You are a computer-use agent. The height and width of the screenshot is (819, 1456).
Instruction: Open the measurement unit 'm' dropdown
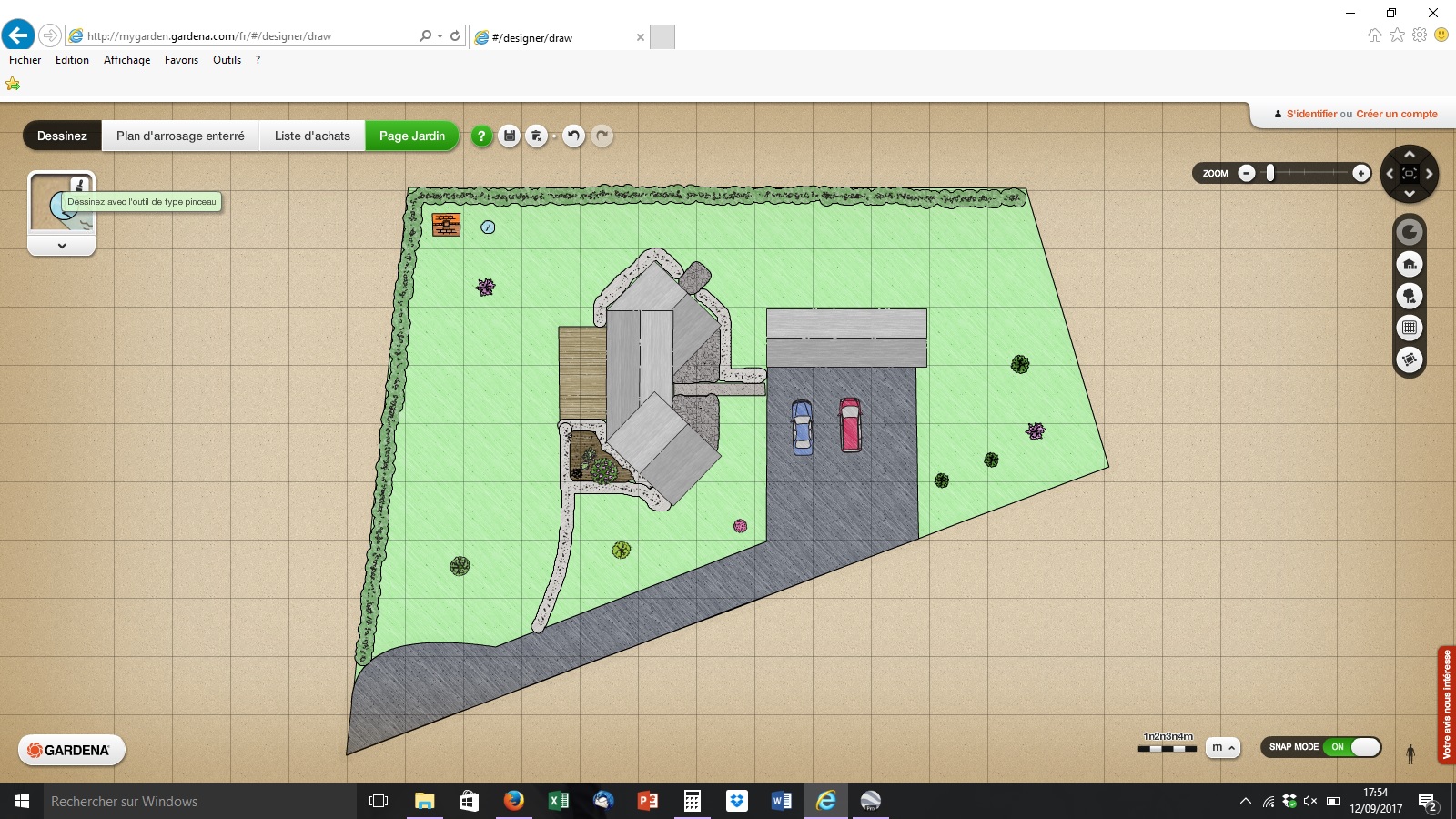point(1223,747)
